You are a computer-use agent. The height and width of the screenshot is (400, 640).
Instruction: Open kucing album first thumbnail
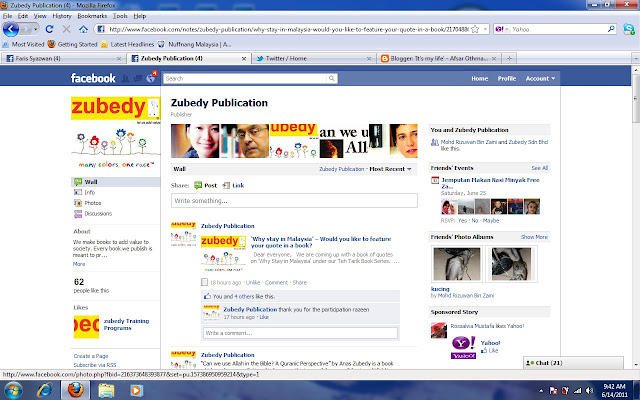(x=457, y=264)
